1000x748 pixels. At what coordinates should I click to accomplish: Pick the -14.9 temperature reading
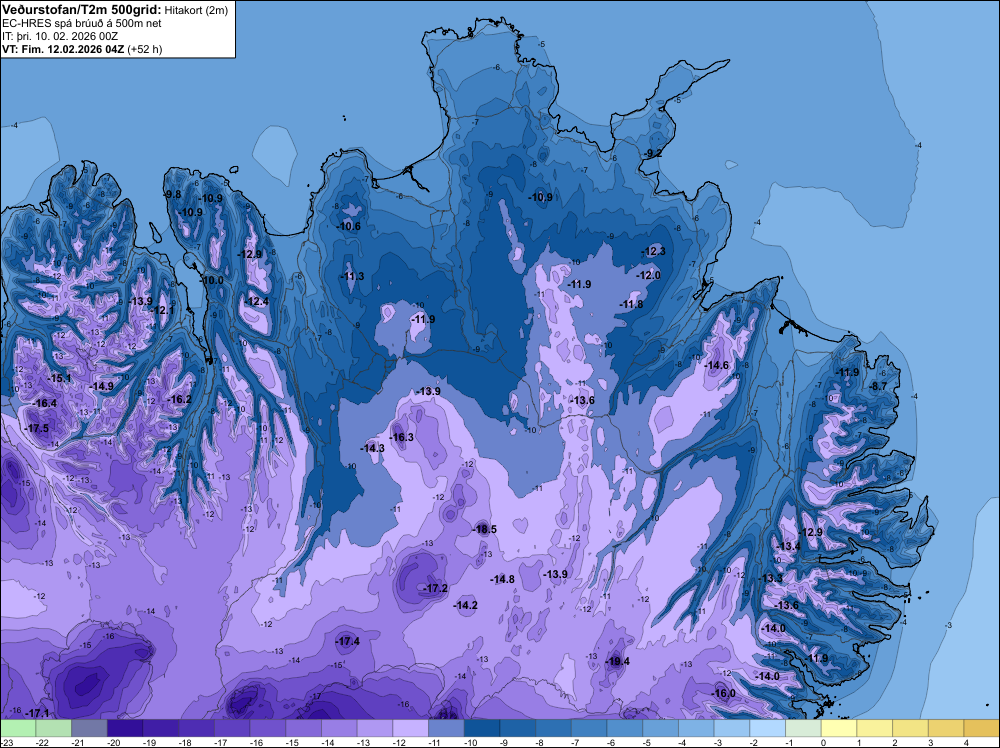(x=102, y=386)
